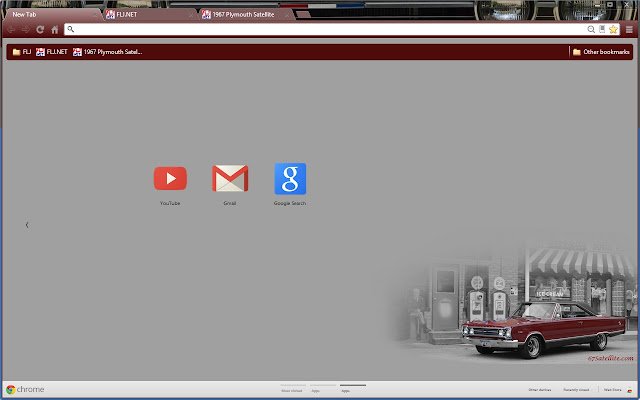Click the page icon beside the star
Image resolution: width=640 pixels, height=400 pixels.
pos(602,29)
